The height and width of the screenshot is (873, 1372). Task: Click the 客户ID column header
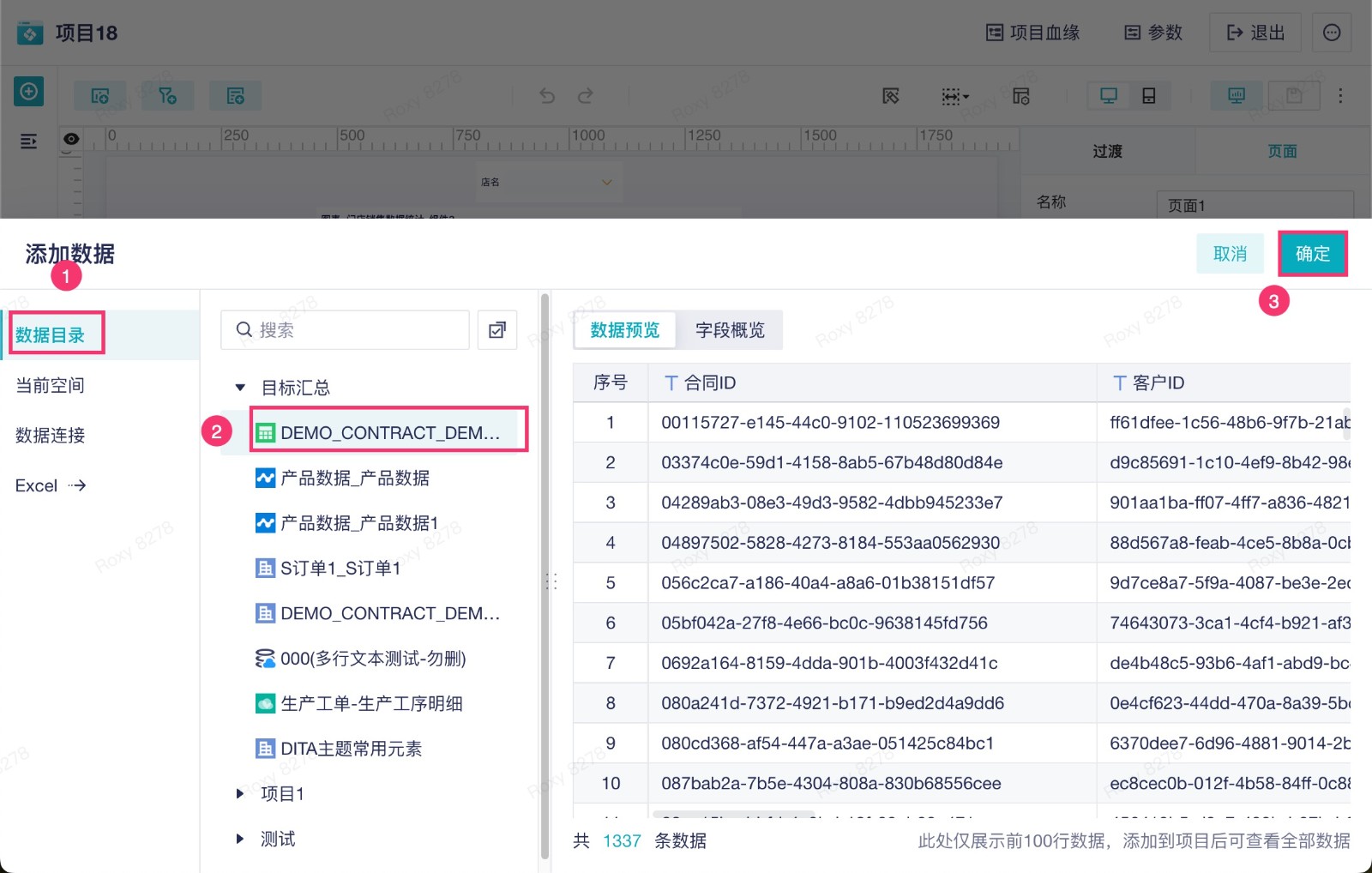[x=1224, y=382]
